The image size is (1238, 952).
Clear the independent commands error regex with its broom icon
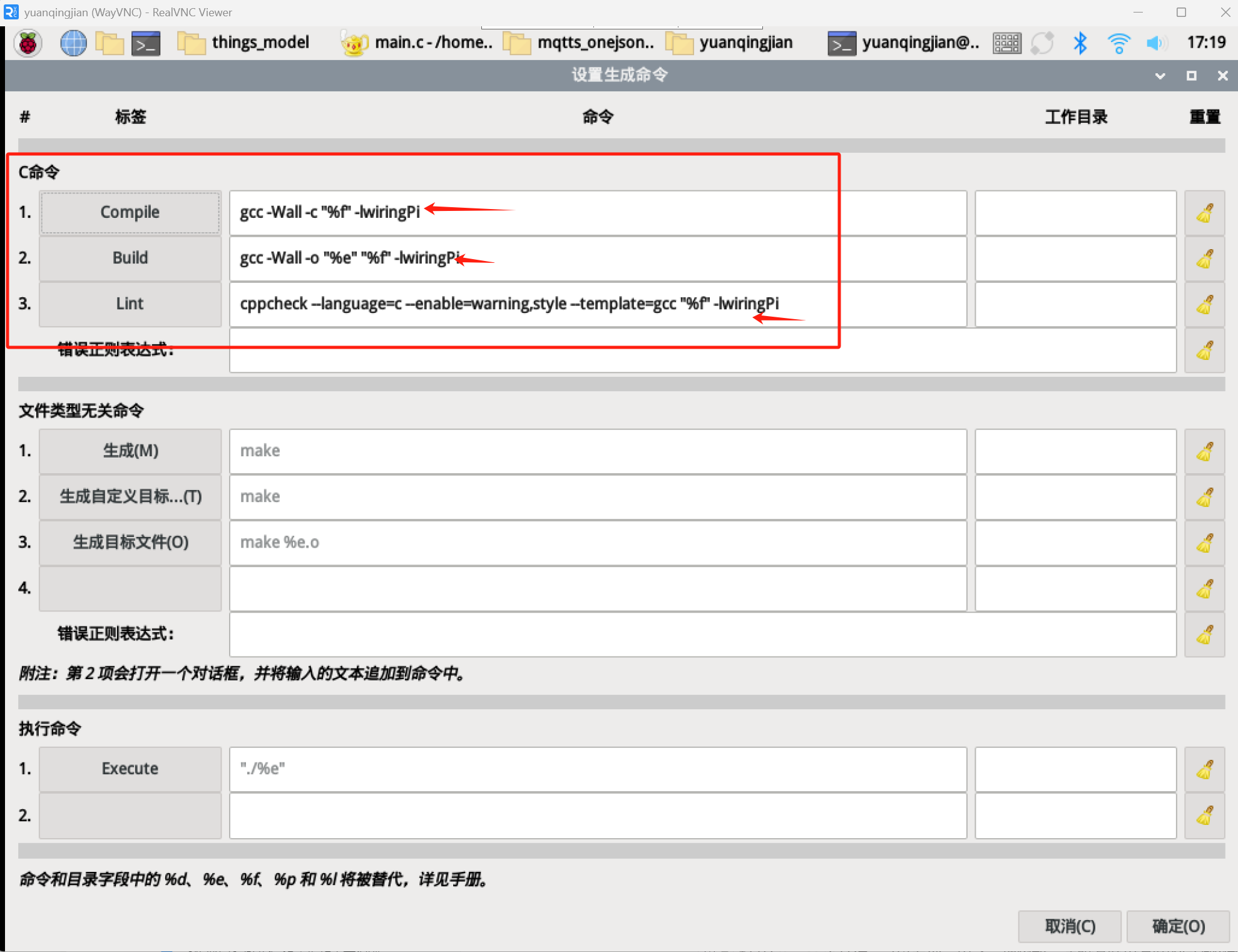1204,635
